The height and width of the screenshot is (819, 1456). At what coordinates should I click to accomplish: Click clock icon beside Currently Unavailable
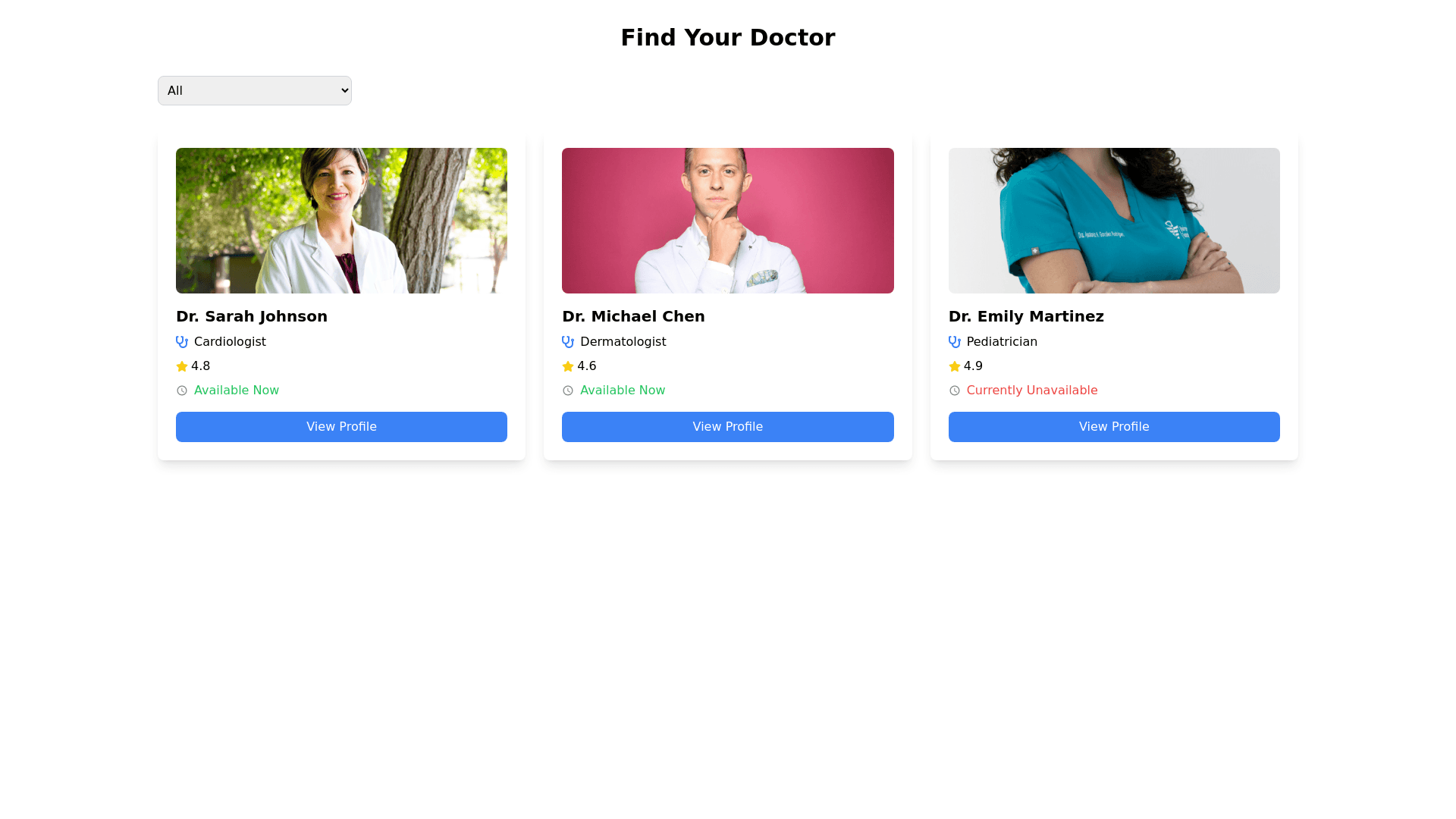955,391
